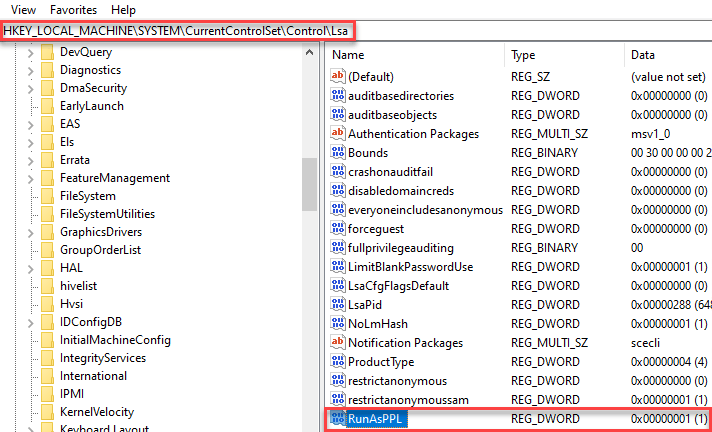
Task: Click the Notification Packages value icon
Action: click(337, 343)
